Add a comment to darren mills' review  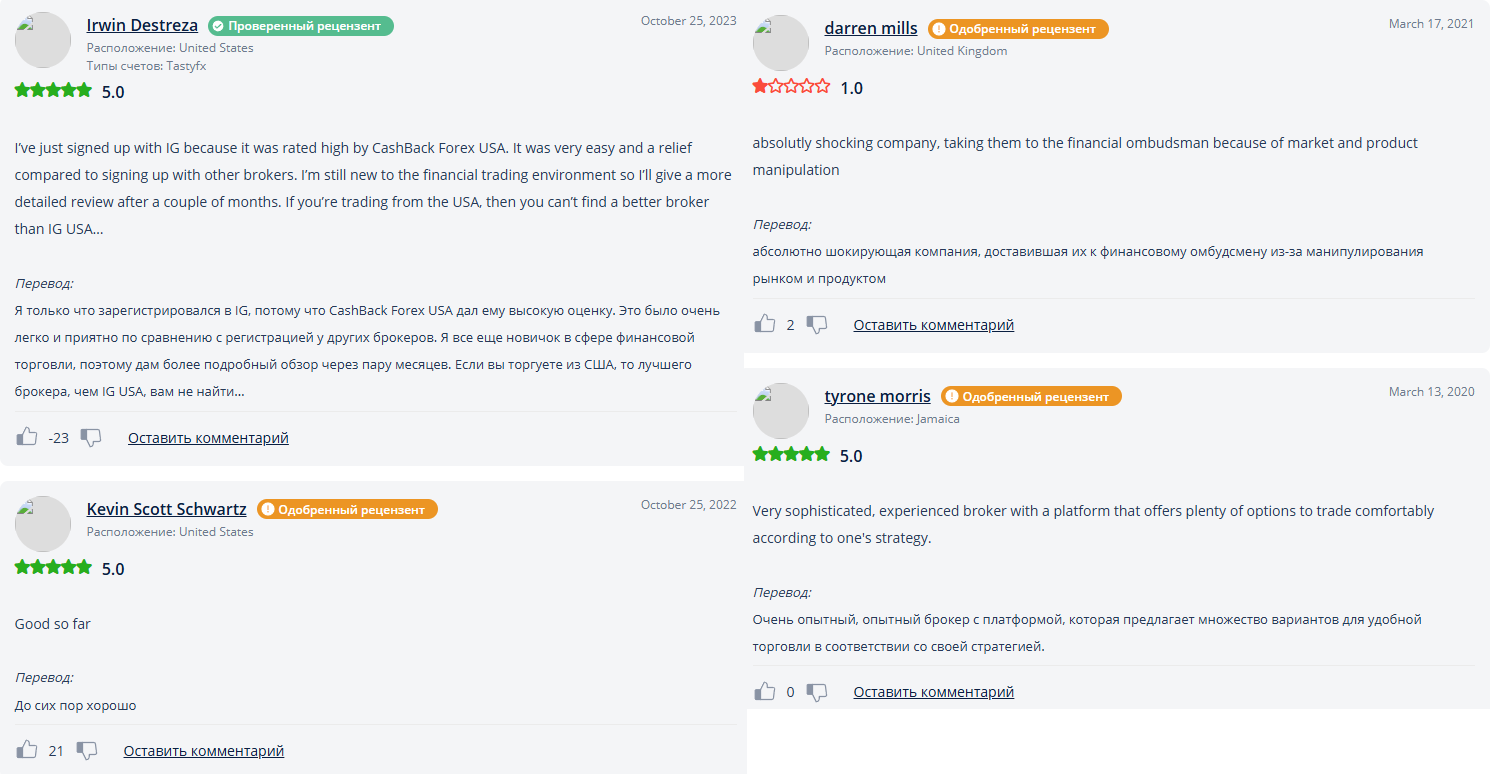[933, 325]
